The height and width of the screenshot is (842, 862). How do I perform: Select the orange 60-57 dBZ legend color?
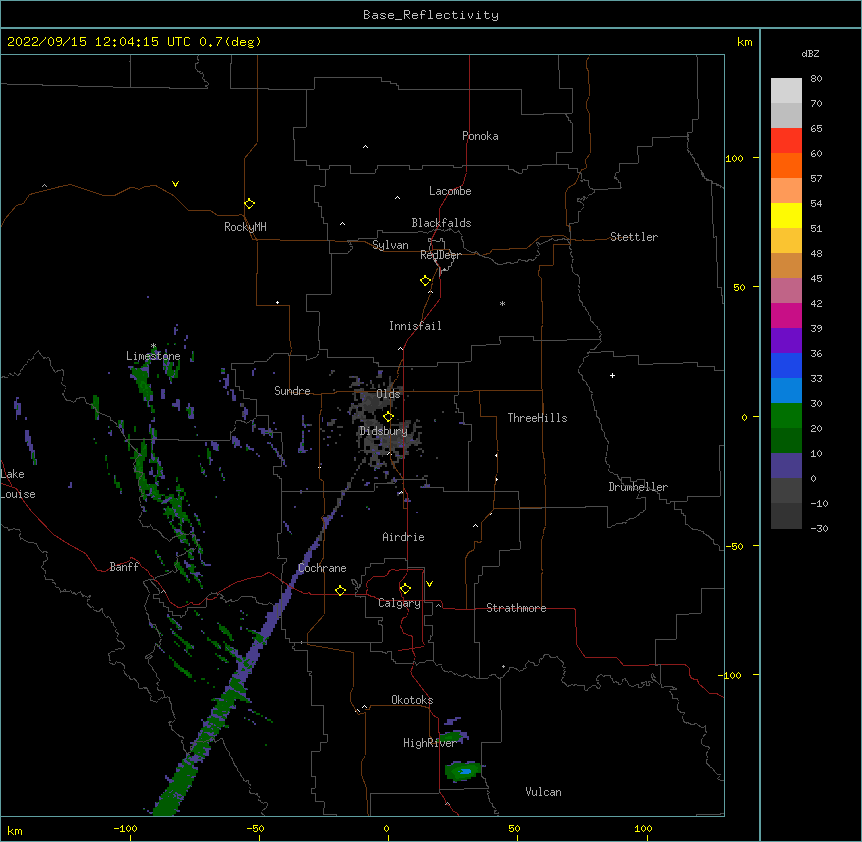coord(786,165)
